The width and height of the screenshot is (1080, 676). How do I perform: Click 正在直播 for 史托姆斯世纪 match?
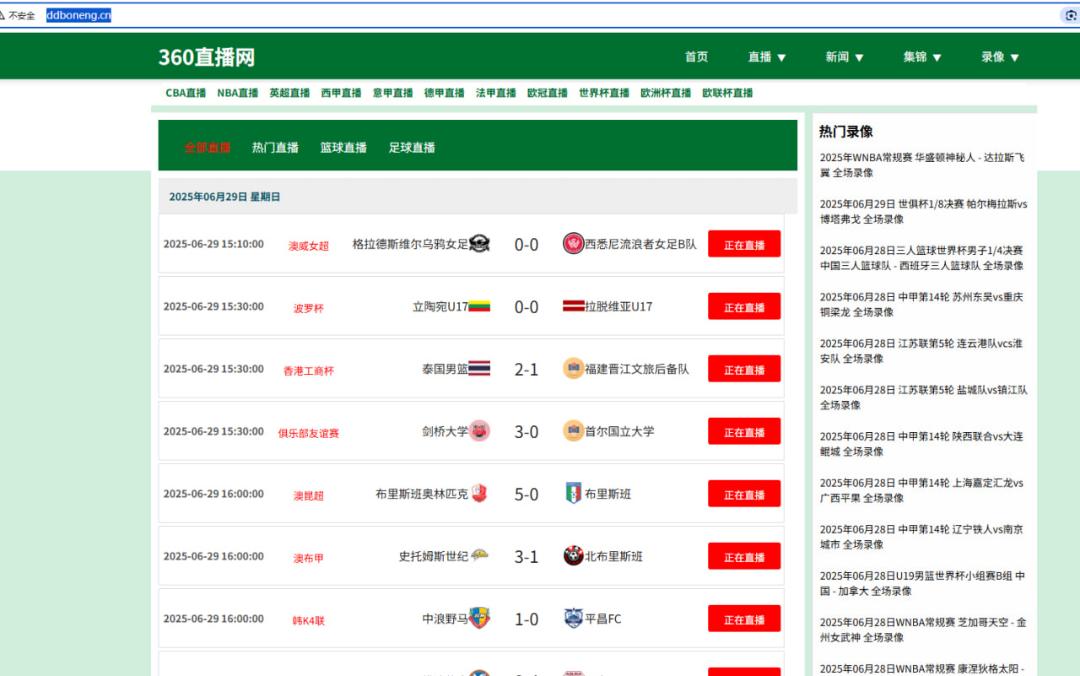click(x=744, y=556)
